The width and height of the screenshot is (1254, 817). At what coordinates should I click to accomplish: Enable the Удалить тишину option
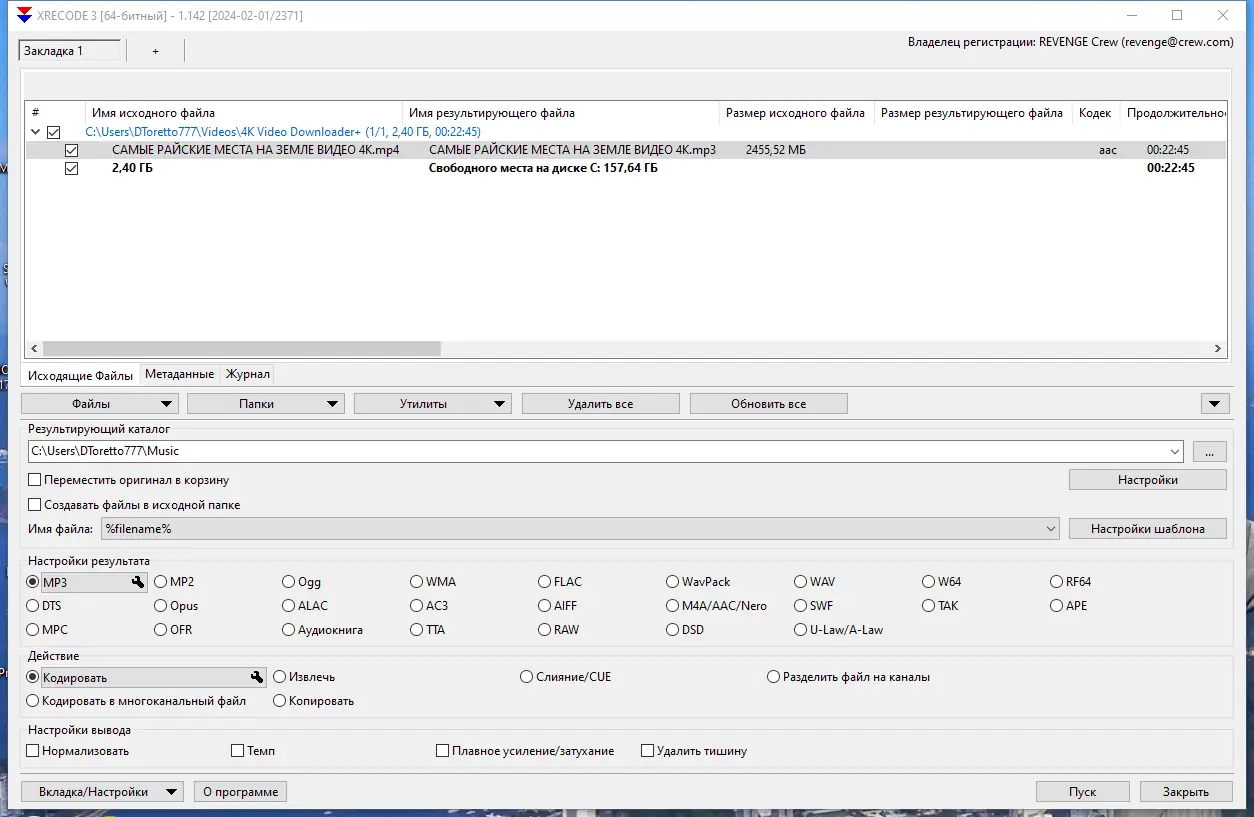click(x=647, y=750)
